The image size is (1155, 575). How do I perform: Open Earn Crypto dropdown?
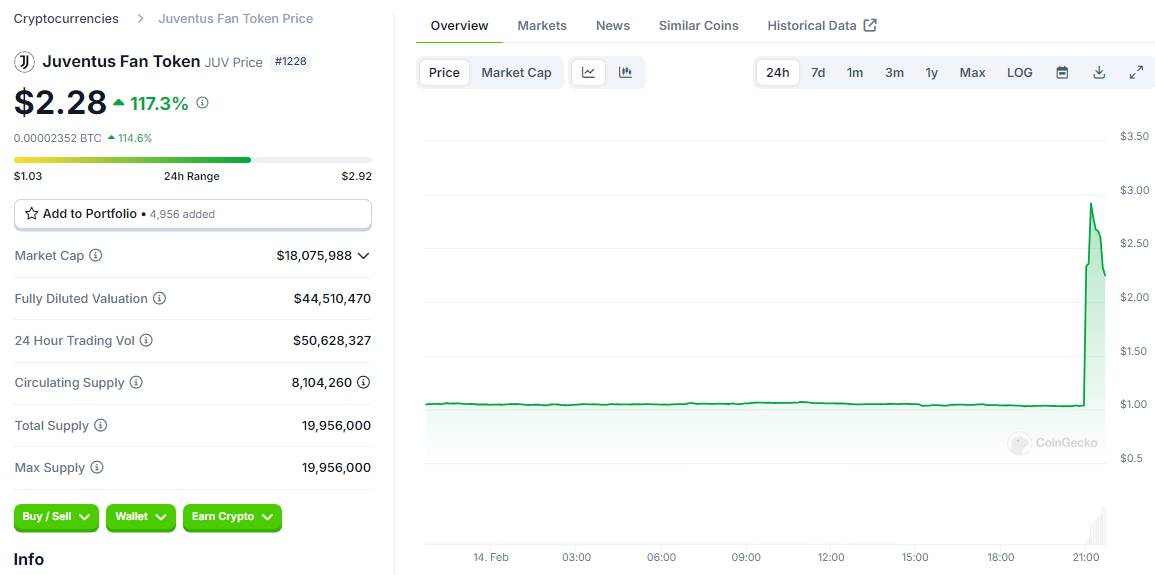tap(232, 517)
